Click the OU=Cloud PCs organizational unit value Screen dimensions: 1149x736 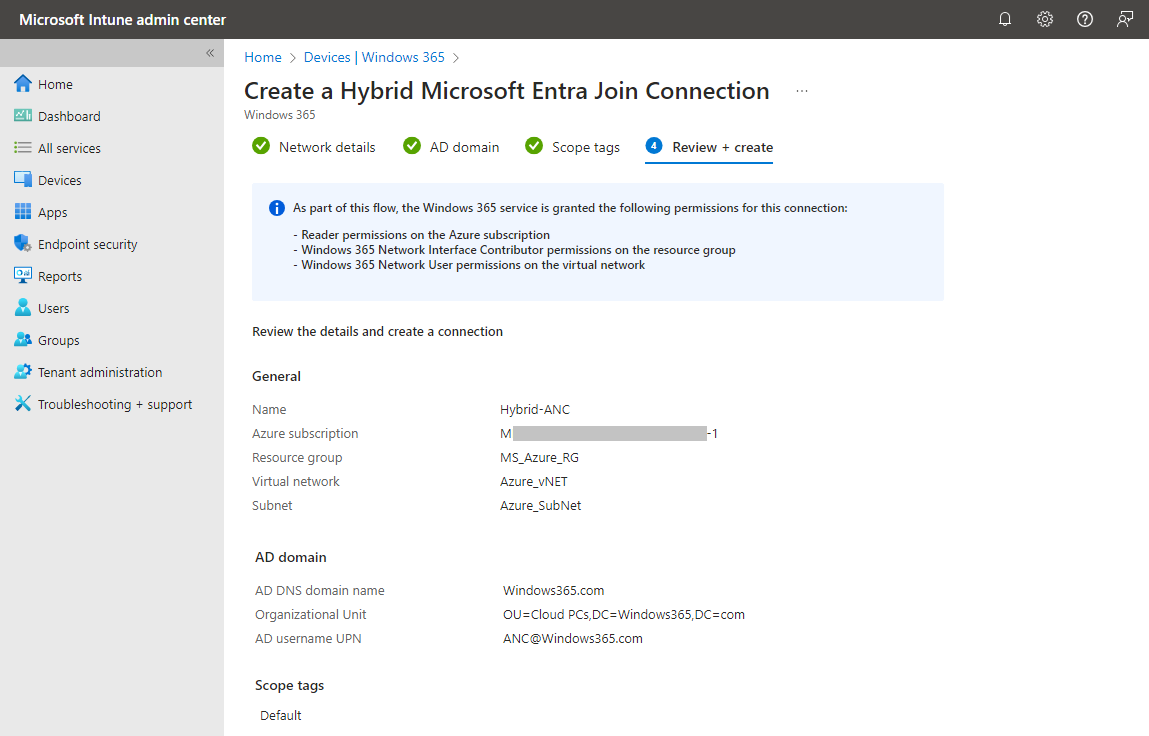(624, 615)
